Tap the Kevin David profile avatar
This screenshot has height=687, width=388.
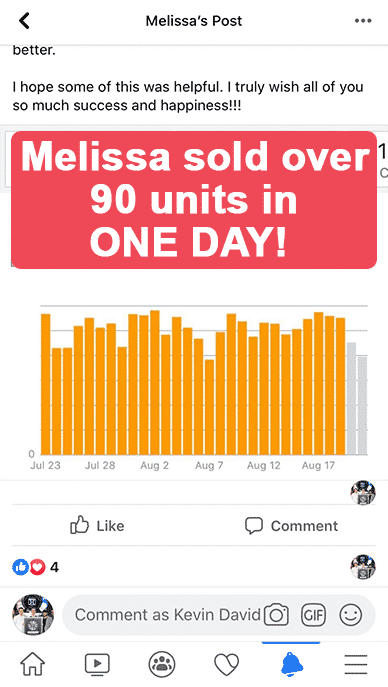coord(33,614)
